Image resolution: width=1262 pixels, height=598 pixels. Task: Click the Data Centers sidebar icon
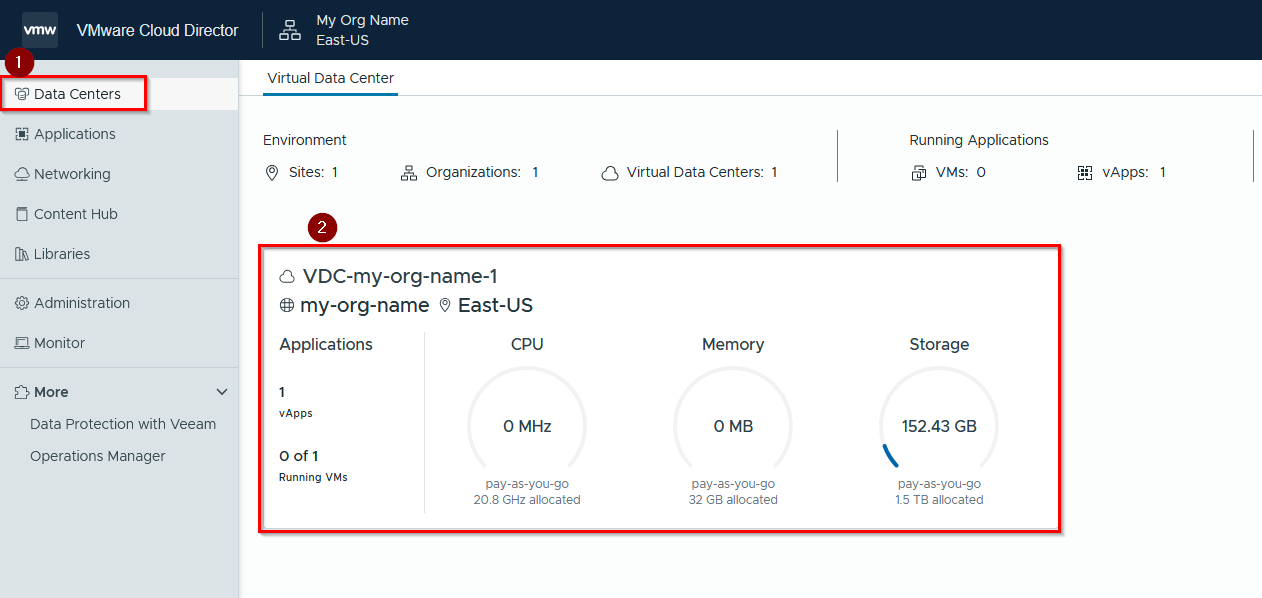pyautogui.click(x=22, y=94)
